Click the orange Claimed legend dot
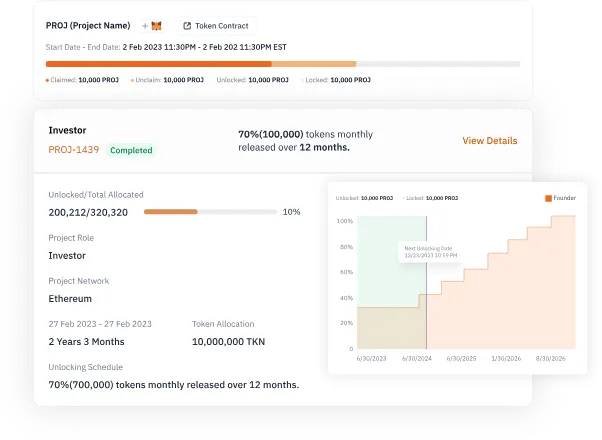Image resolution: width=602 pixels, height=440 pixels. coord(47,80)
